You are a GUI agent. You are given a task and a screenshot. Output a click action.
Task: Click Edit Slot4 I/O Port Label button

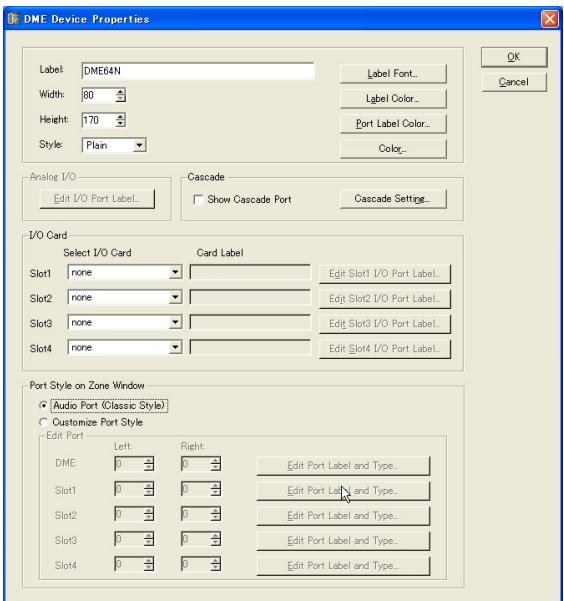(x=385, y=349)
